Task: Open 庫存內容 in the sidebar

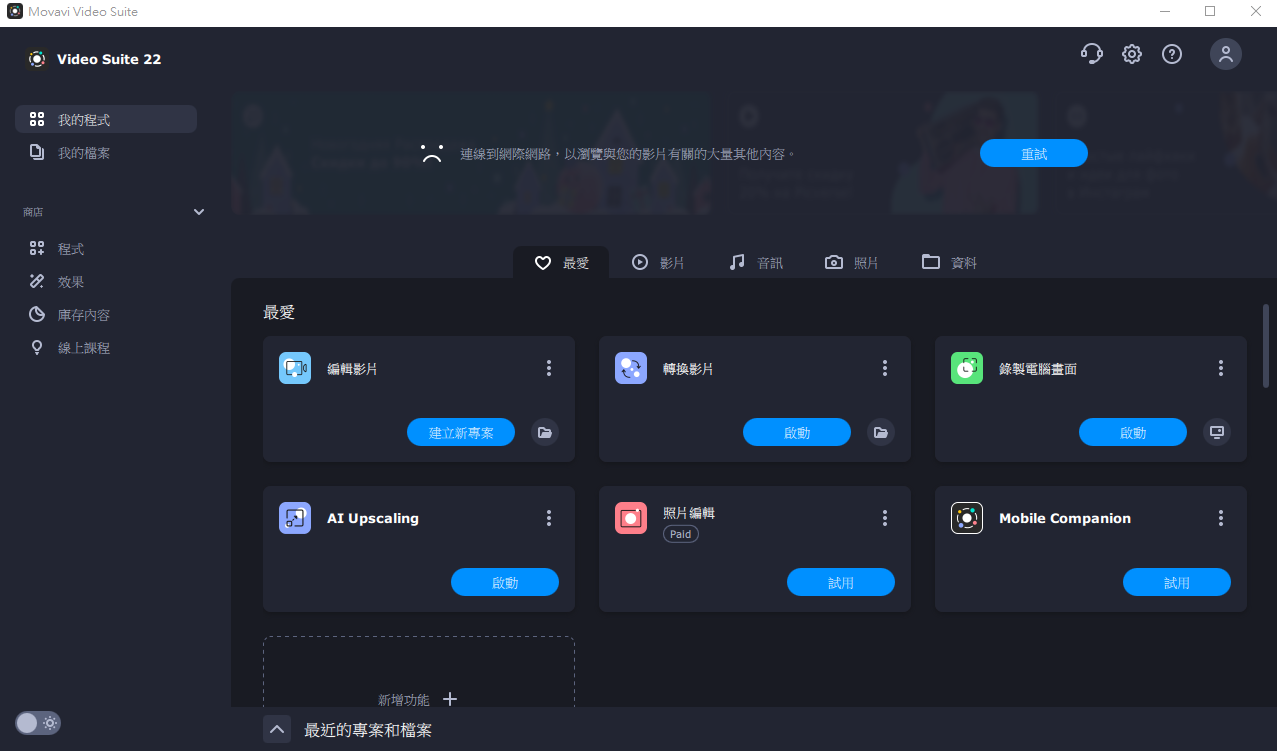Action: [x=106, y=315]
